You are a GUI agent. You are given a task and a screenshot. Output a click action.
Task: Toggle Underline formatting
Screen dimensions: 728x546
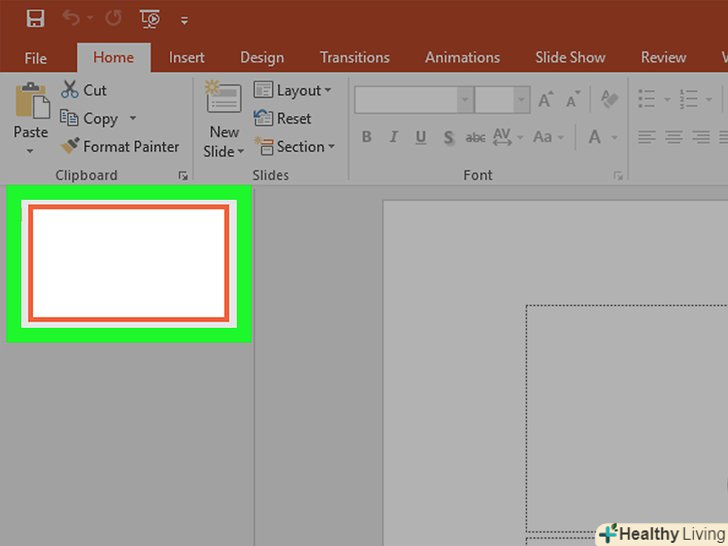[x=421, y=137]
